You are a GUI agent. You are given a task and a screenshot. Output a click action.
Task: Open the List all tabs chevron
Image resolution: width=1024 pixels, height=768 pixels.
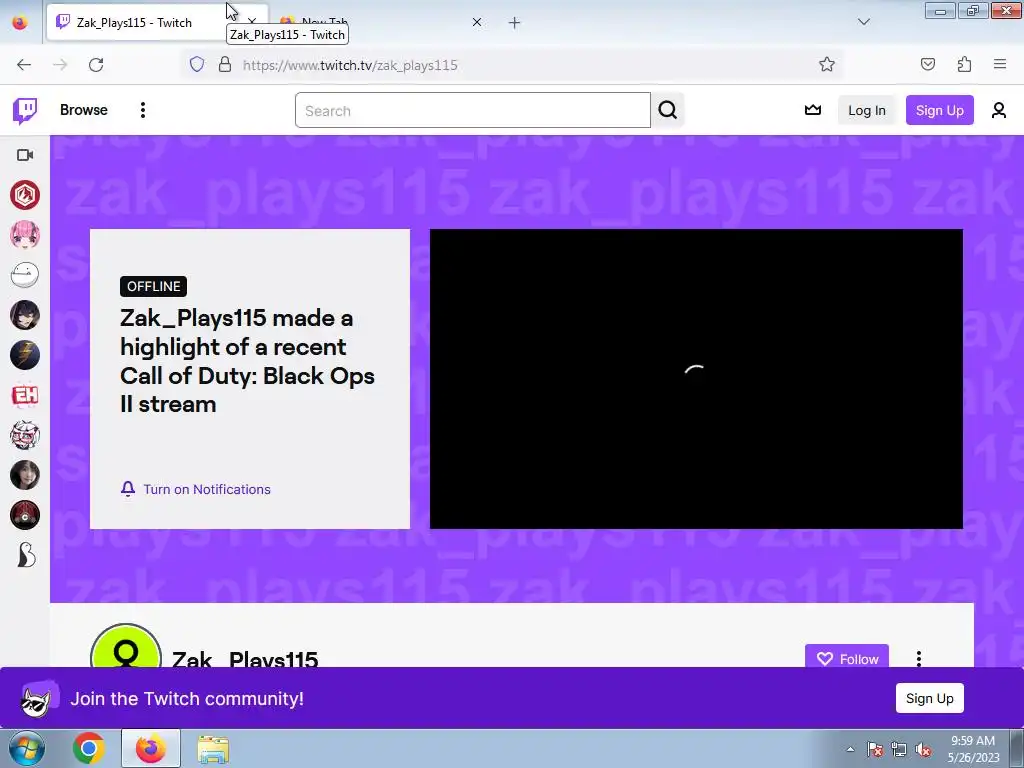(863, 22)
